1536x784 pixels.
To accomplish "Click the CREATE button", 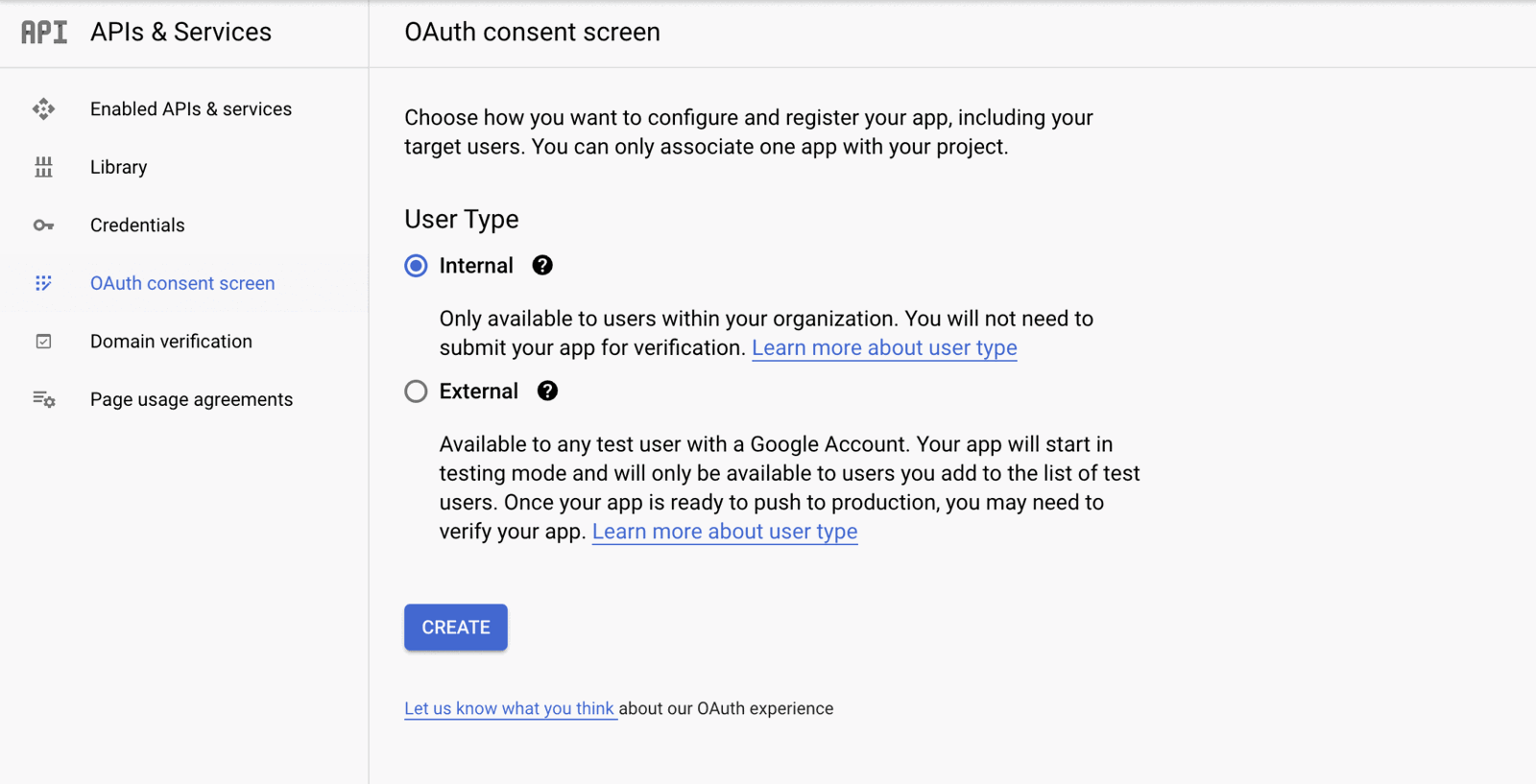I will tap(455, 627).
